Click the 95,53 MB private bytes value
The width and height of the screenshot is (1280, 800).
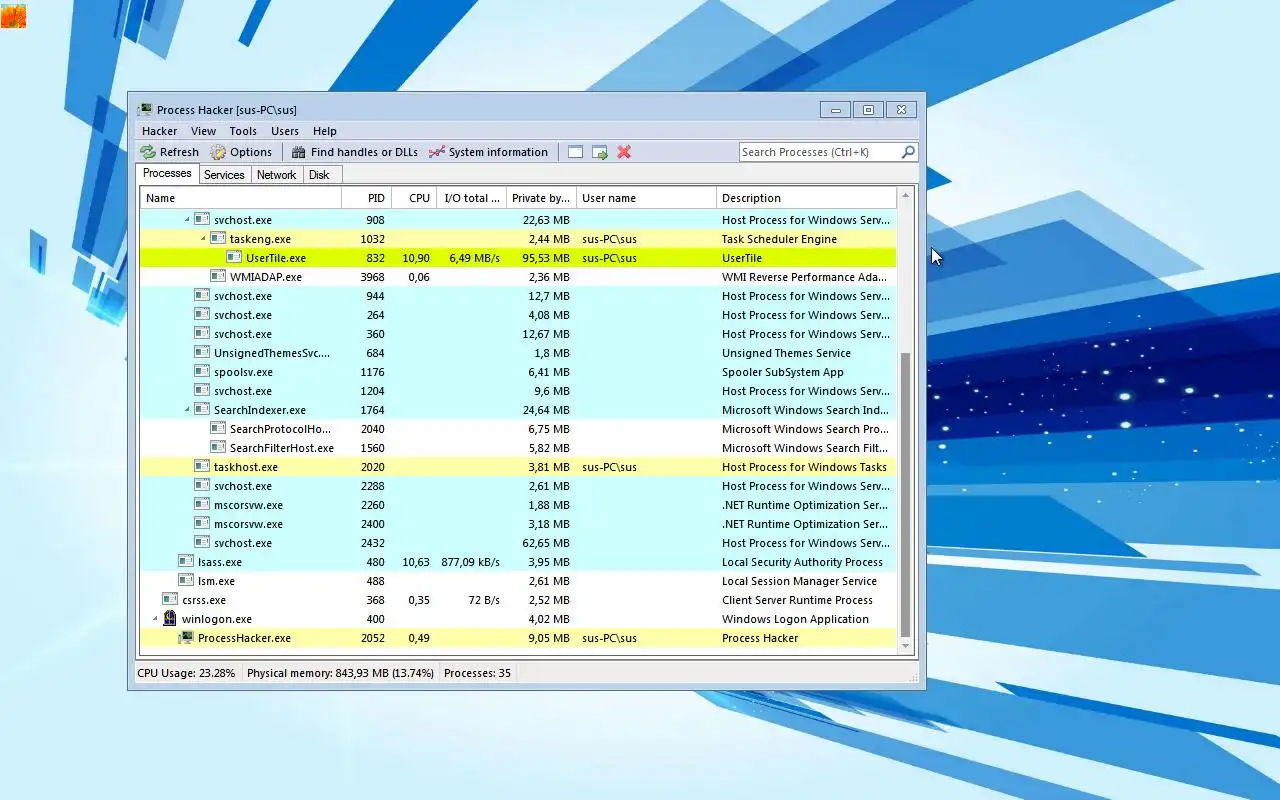[x=546, y=258]
